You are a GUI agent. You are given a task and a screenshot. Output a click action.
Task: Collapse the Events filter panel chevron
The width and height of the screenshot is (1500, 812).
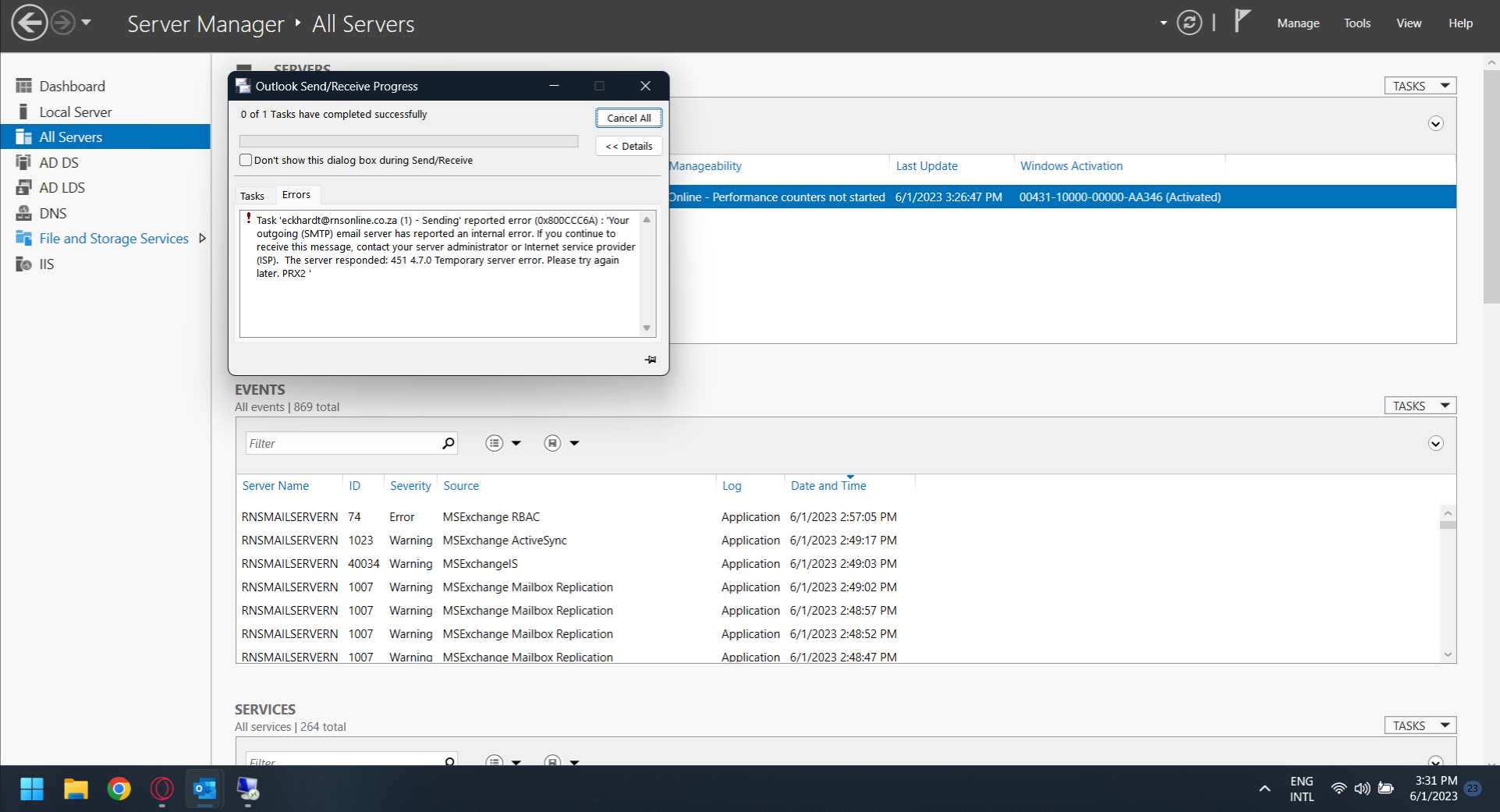click(x=1435, y=443)
